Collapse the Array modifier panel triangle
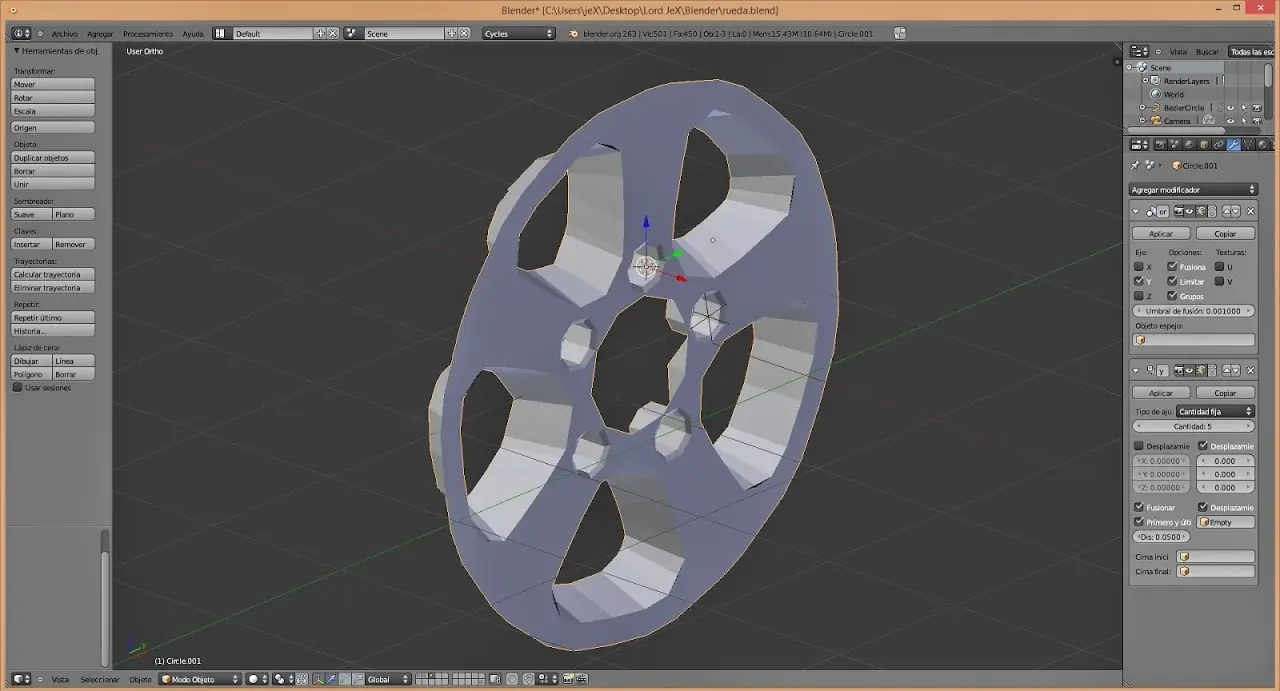 pos(1136,370)
